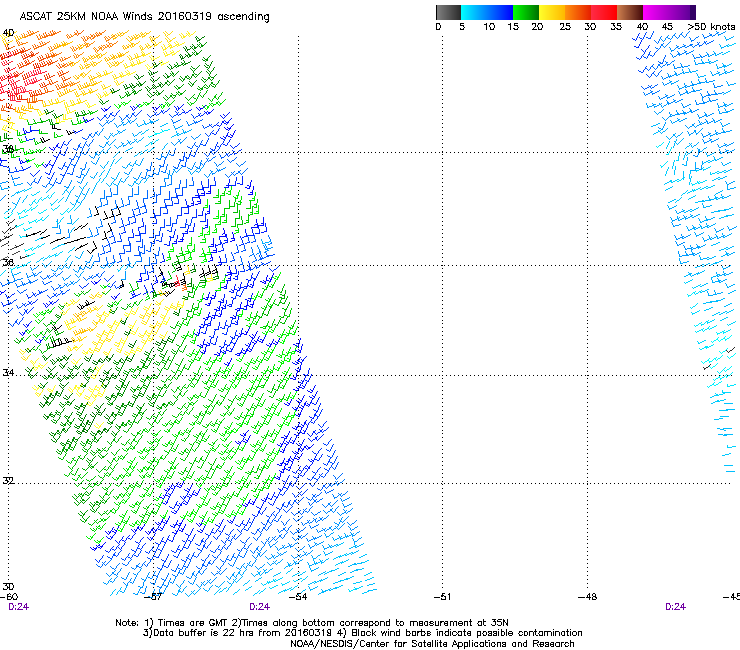This screenshot has height=650, width=740.
Task: Click the '10' tick label on color scale
Action: (489, 27)
